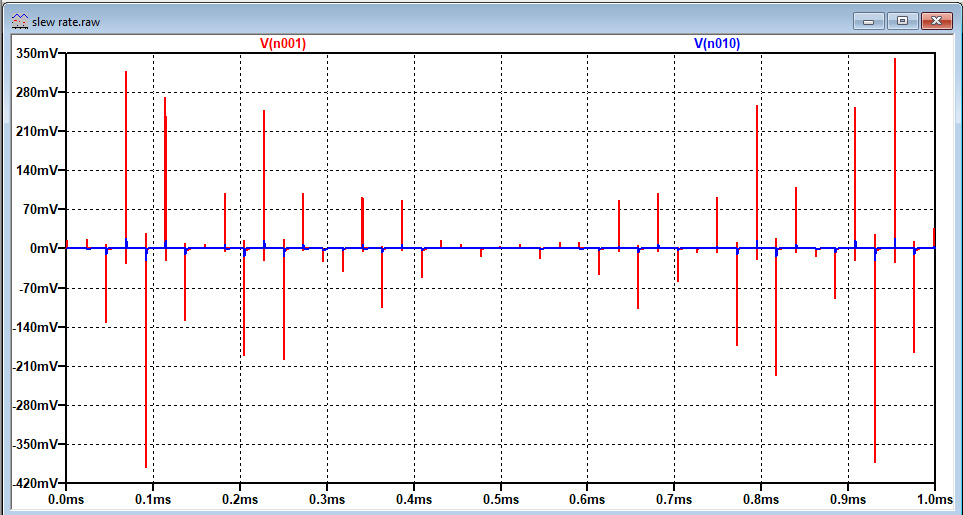Image resolution: width=963 pixels, height=515 pixels.
Task: Click the -210mV vertical axis label
Action: pyautogui.click(x=35, y=366)
